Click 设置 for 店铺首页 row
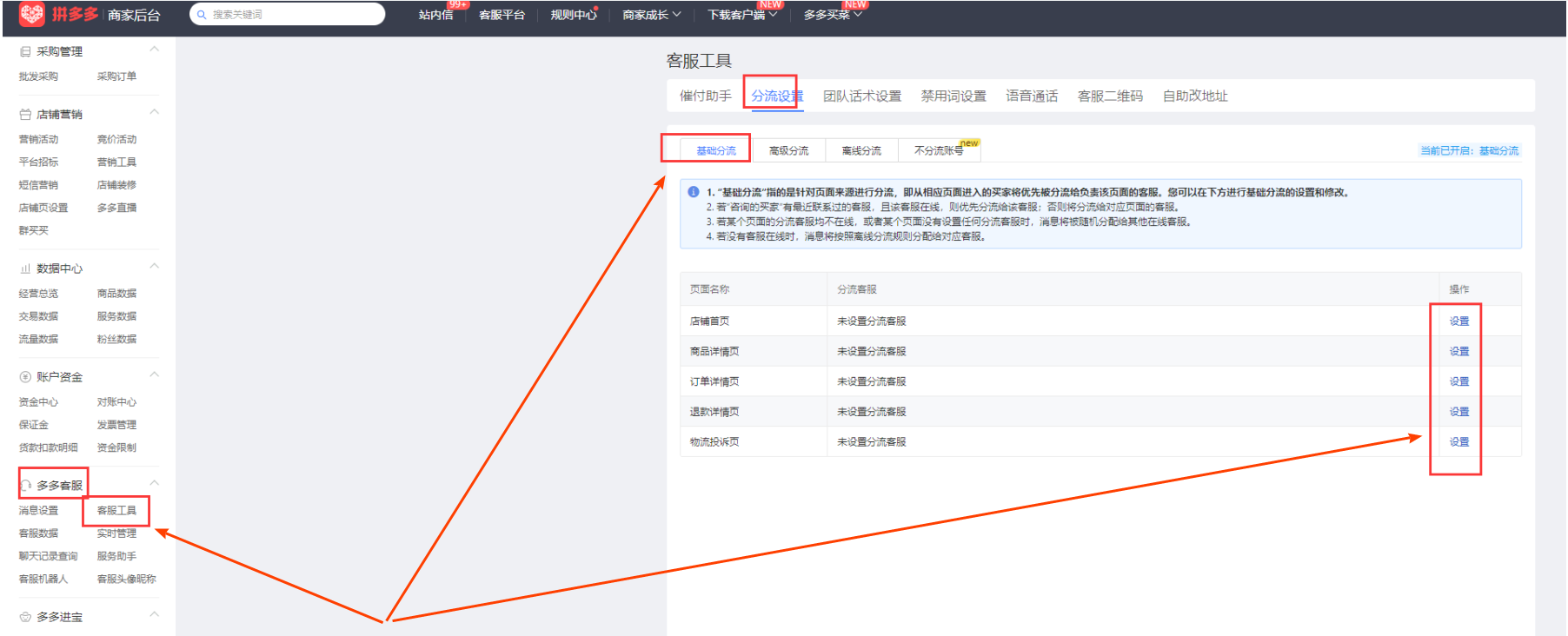 pos(1459,321)
